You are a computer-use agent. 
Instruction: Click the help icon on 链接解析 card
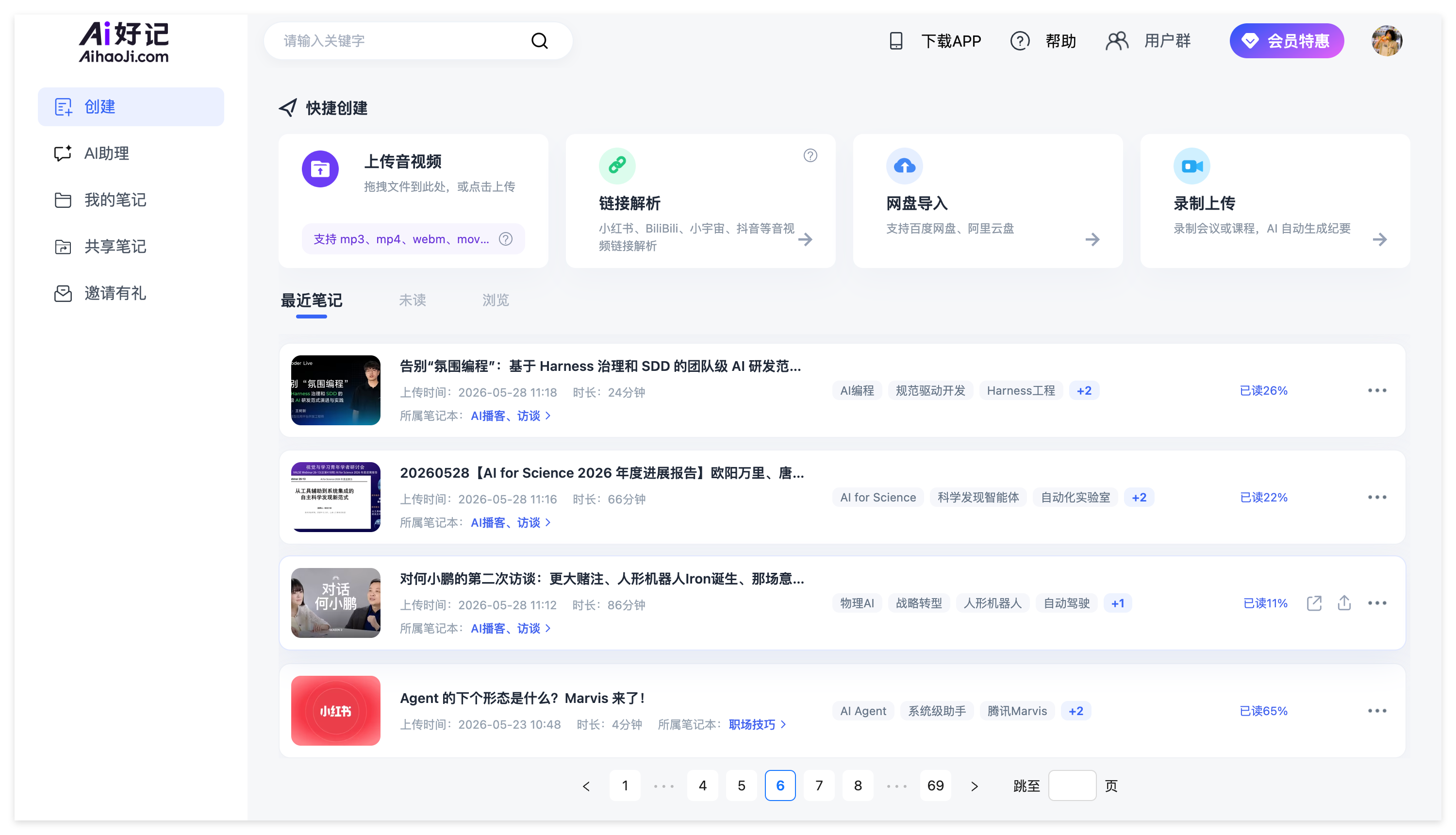[x=810, y=155]
